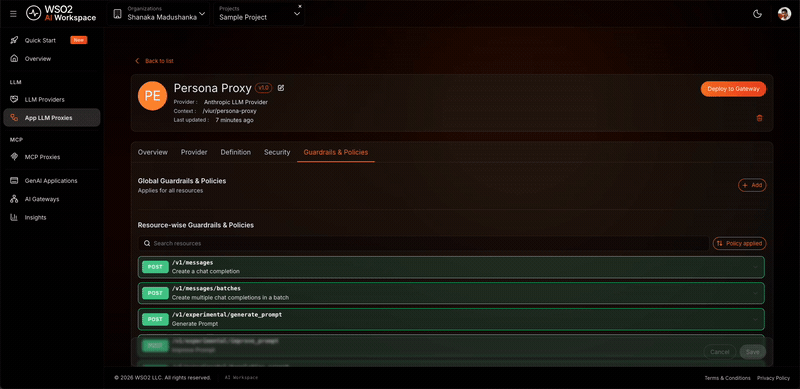Click POST badge of /v1/messages/batches
This screenshot has width=800, height=389.
point(155,293)
